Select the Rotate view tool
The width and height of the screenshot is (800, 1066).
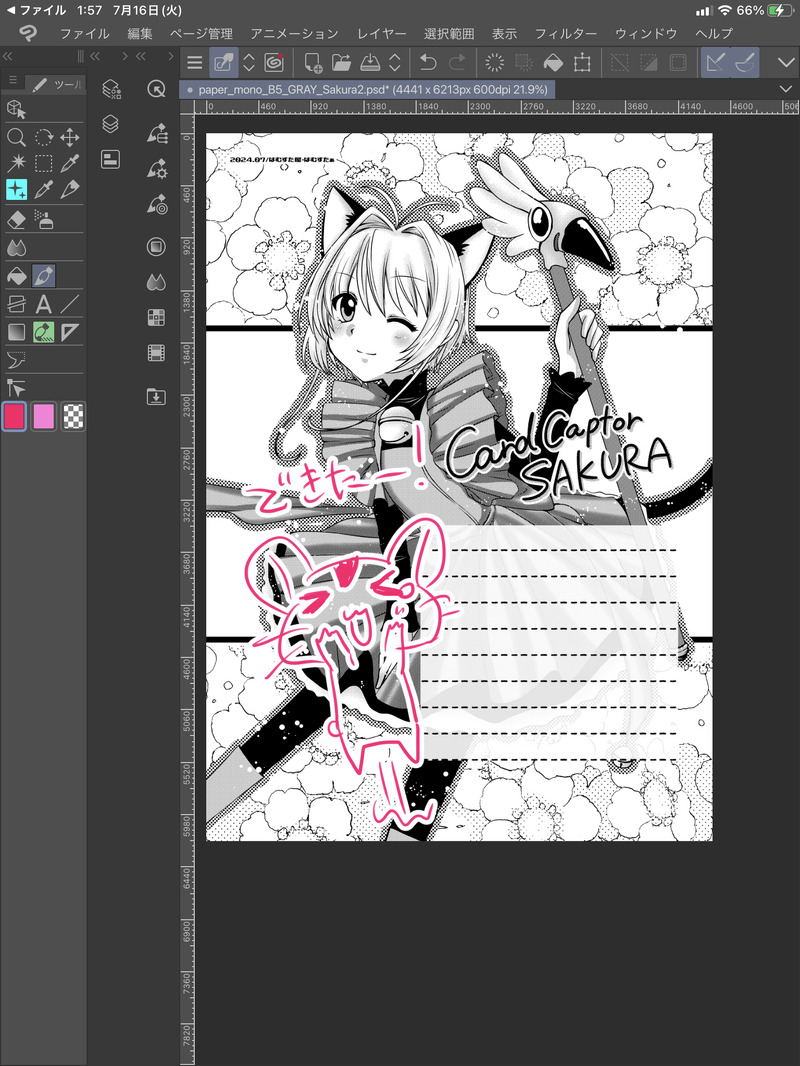[x=44, y=137]
